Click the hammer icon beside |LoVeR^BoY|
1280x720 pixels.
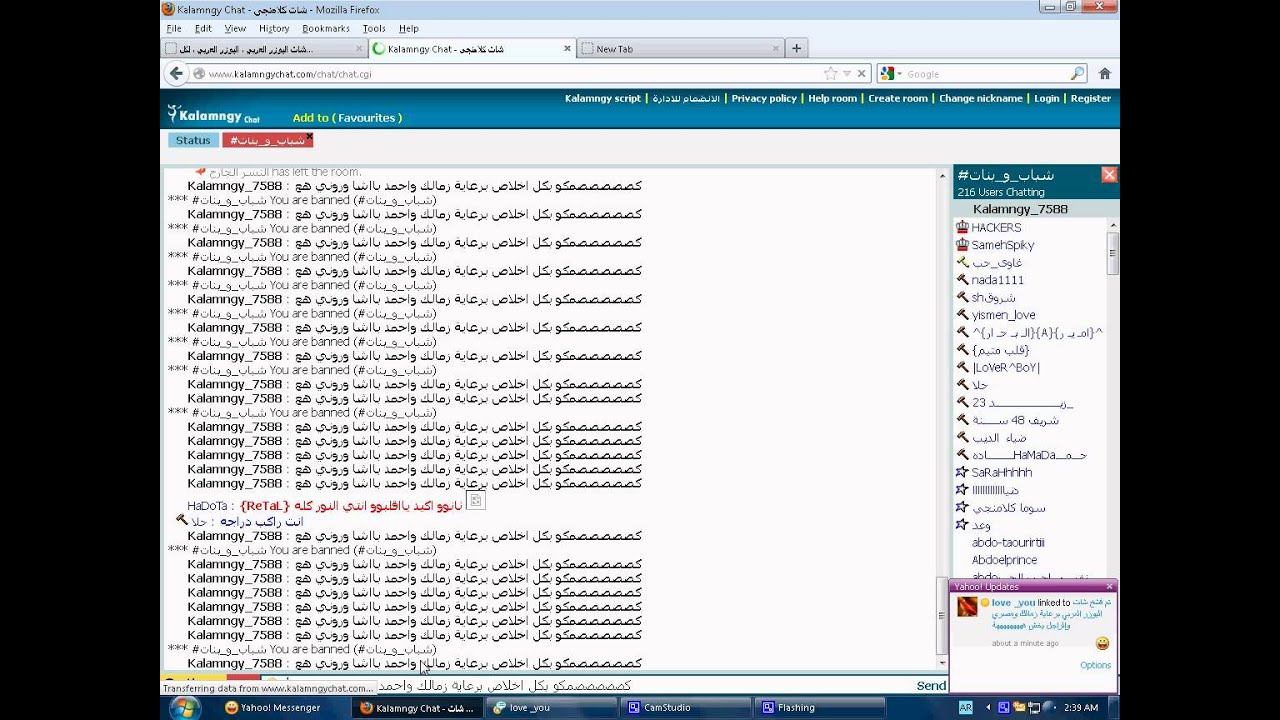pyautogui.click(x=962, y=367)
